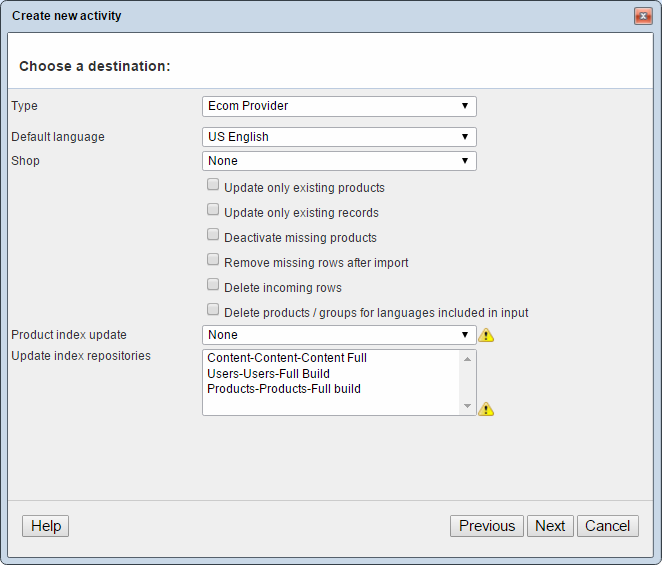Close the Create new activity dialog
Viewport: 662px width, 565px height.
pos(642,16)
